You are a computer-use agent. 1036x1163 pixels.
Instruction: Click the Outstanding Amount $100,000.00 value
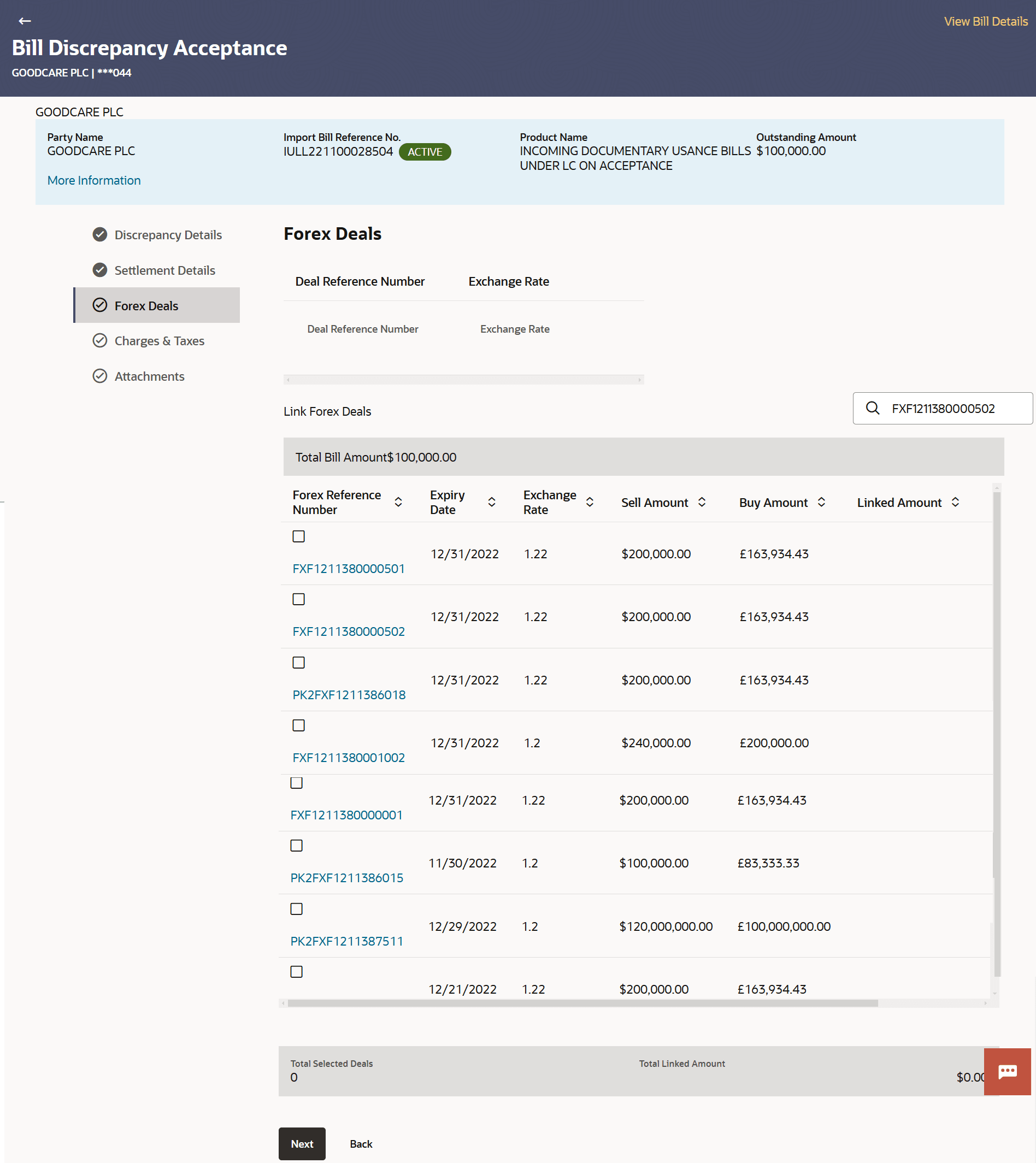click(791, 151)
